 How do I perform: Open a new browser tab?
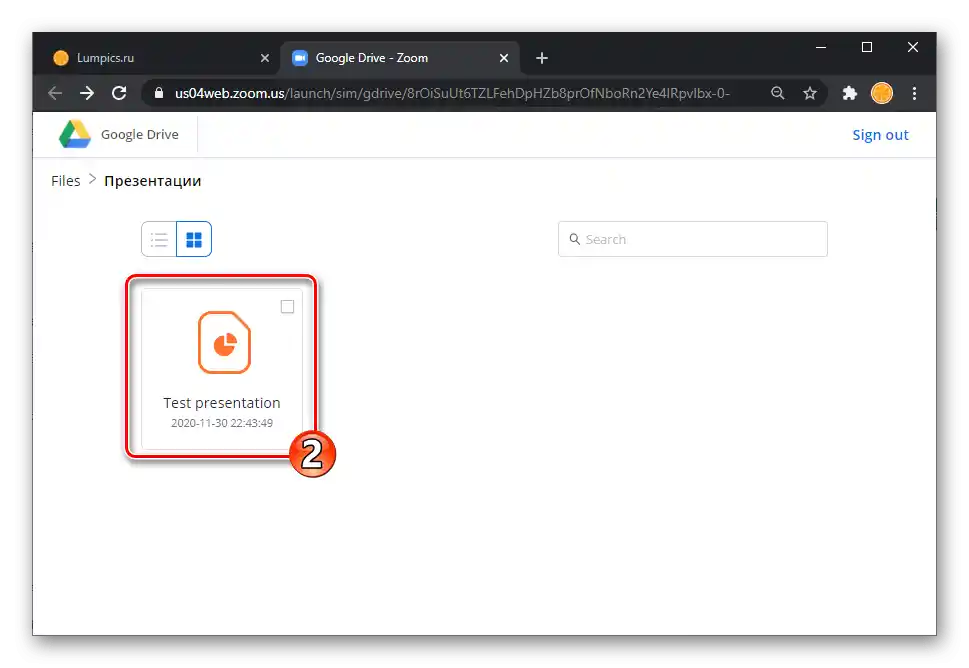click(x=542, y=58)
